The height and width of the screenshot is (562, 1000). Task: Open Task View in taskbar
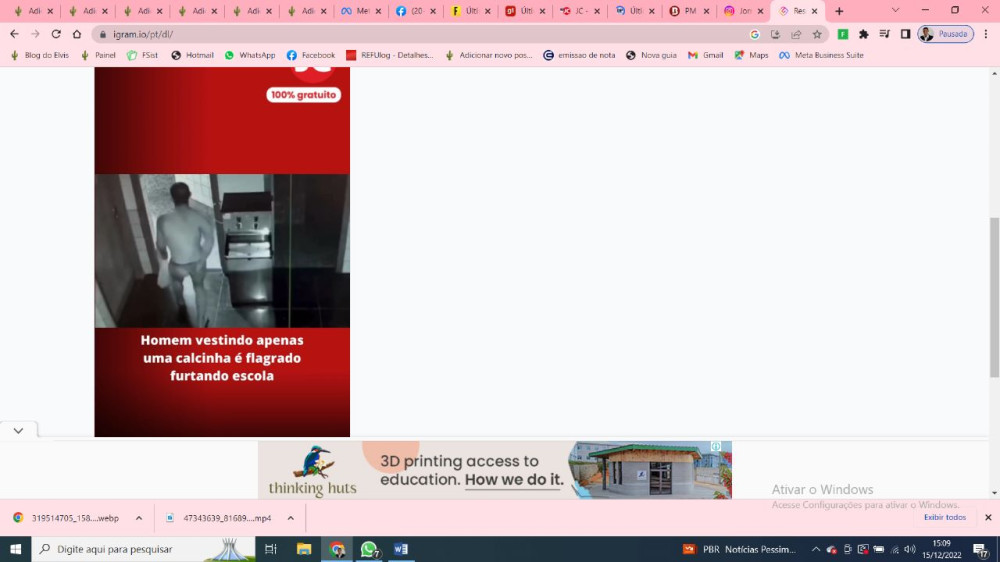(x=271, y=549)
